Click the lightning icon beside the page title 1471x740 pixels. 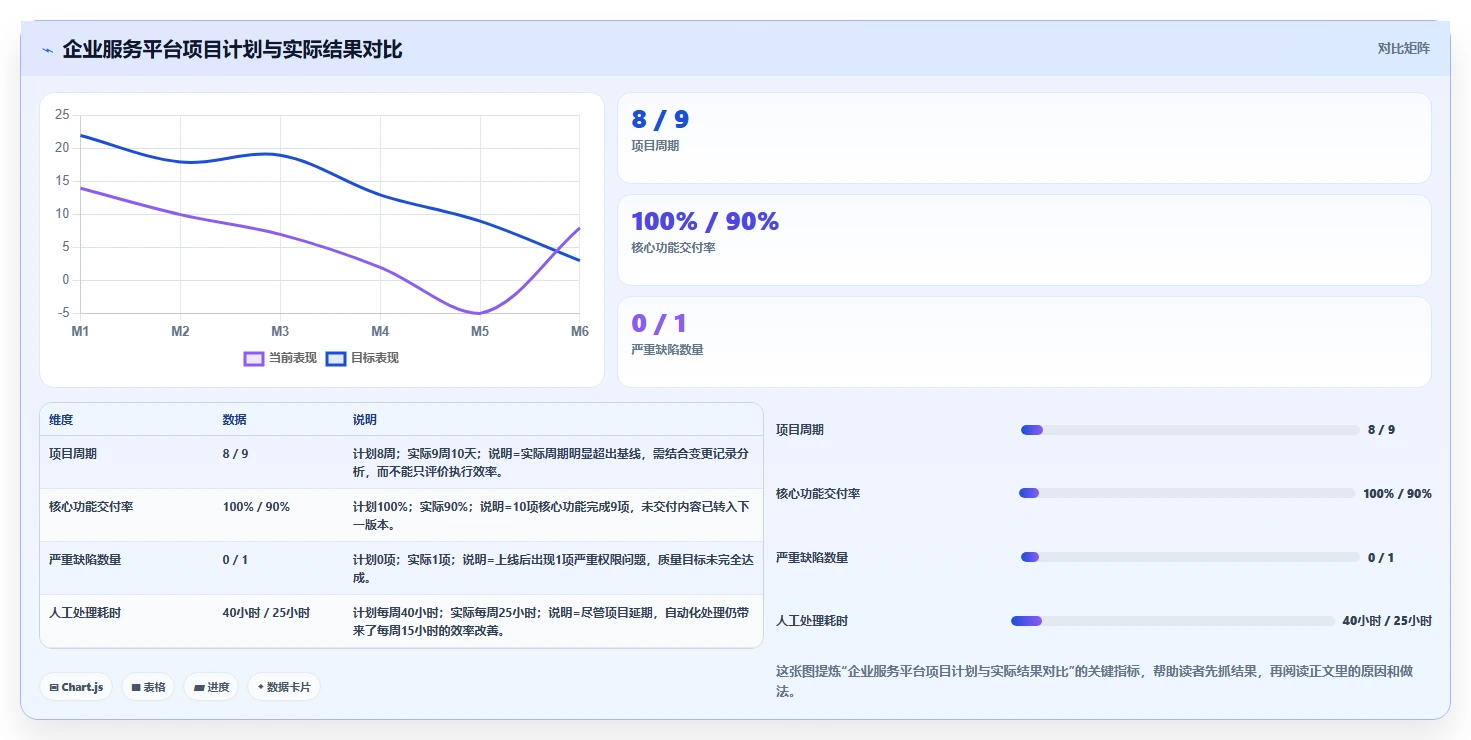pos(47,50)
